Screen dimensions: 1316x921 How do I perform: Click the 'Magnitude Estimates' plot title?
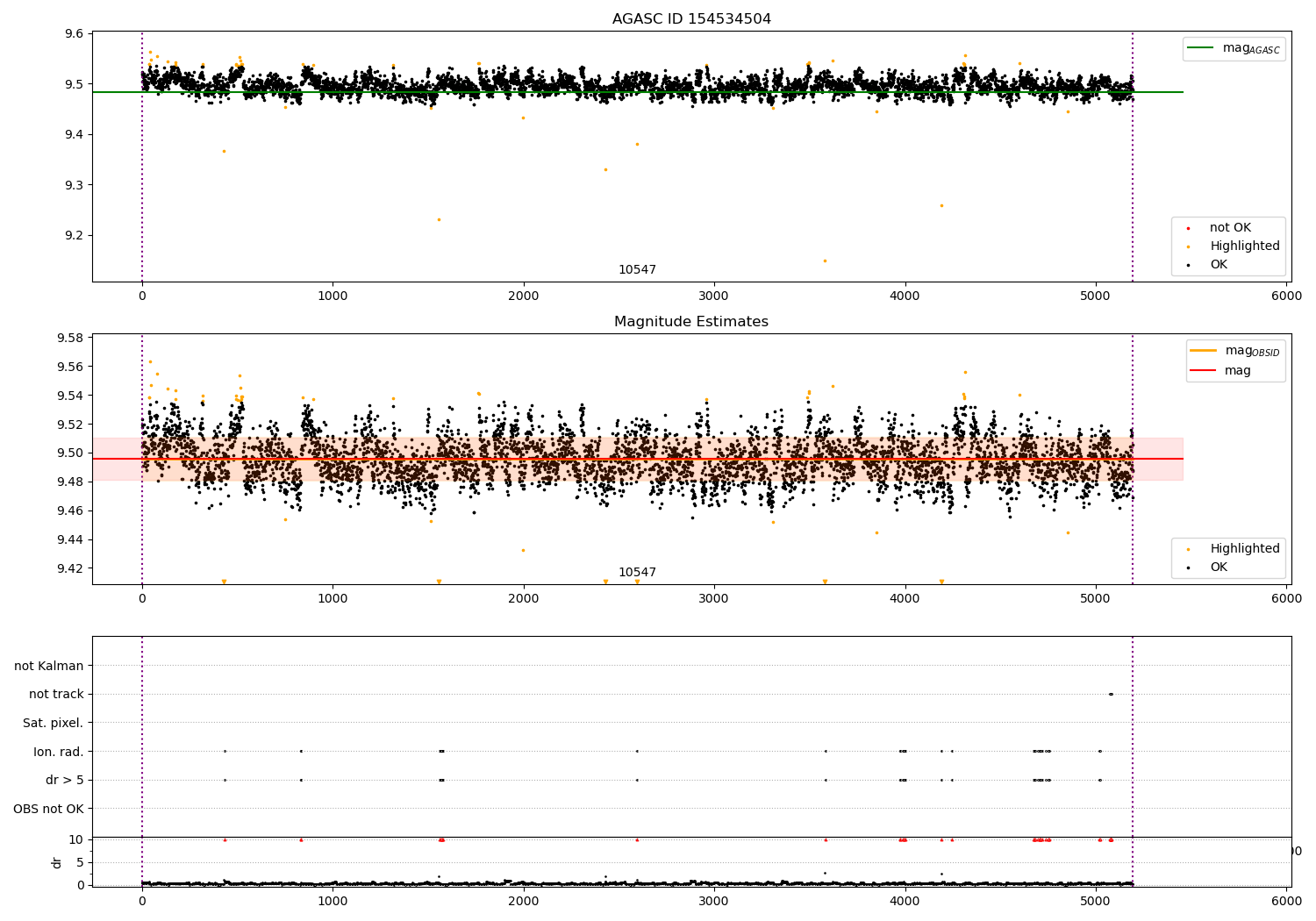(x=691, y=322)
